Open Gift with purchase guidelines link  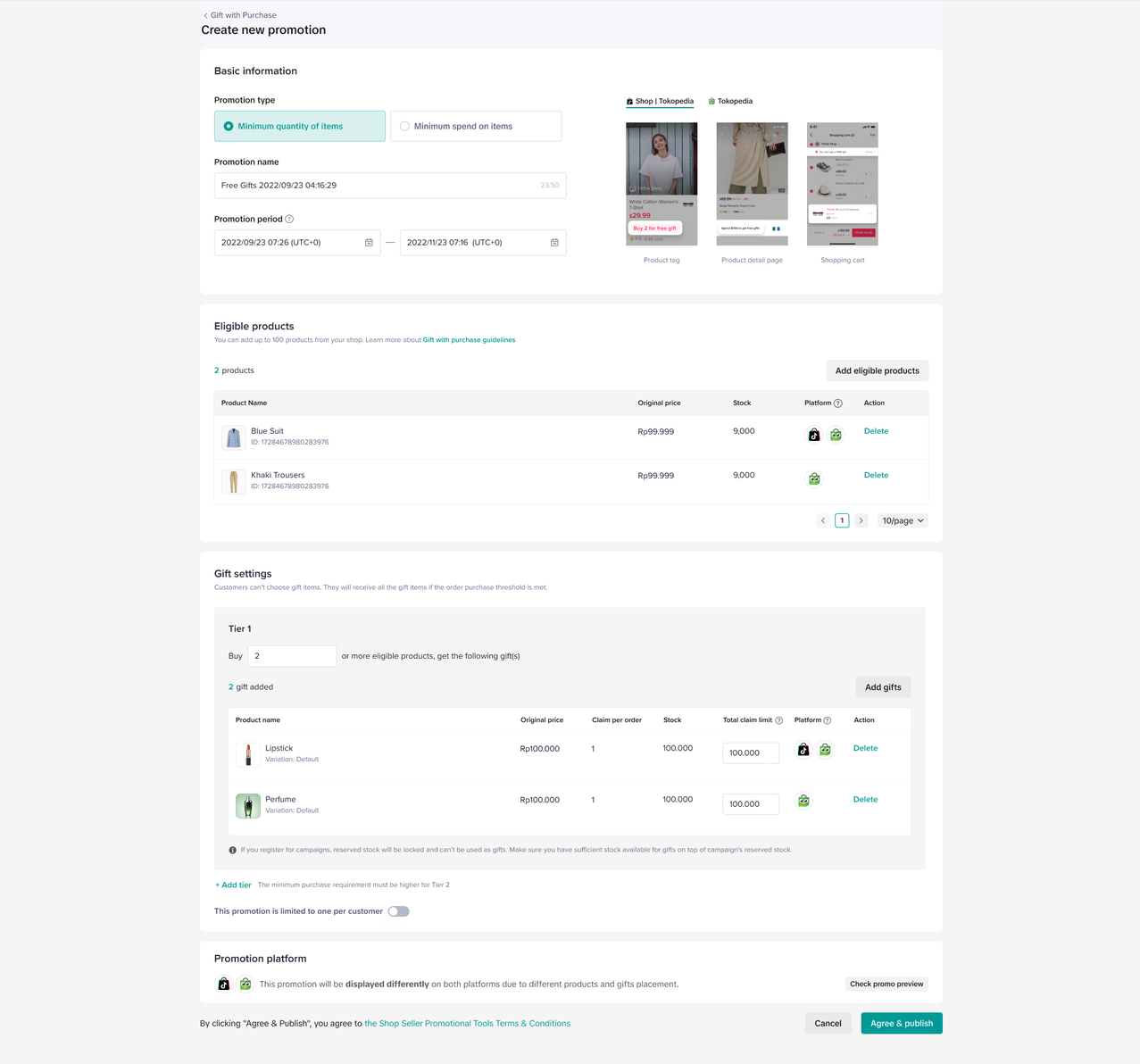pos(469,340)
